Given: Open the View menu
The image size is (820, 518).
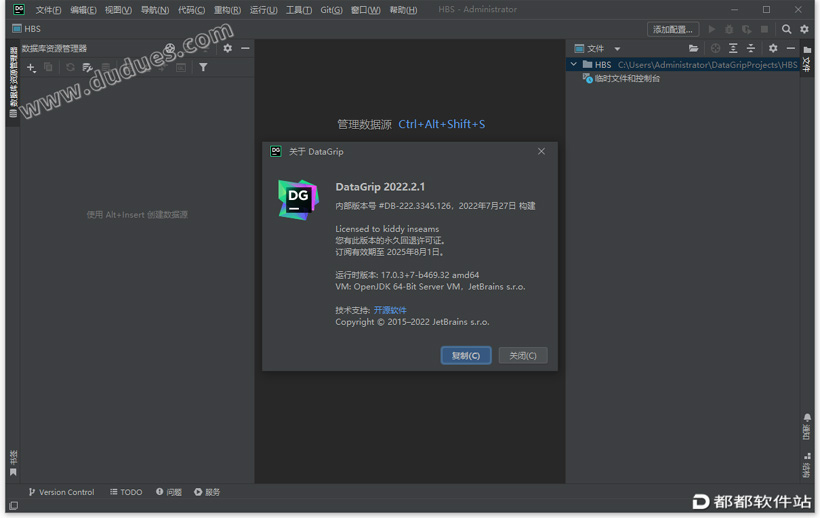Looking at the screenshot, I should pos(118,10).
